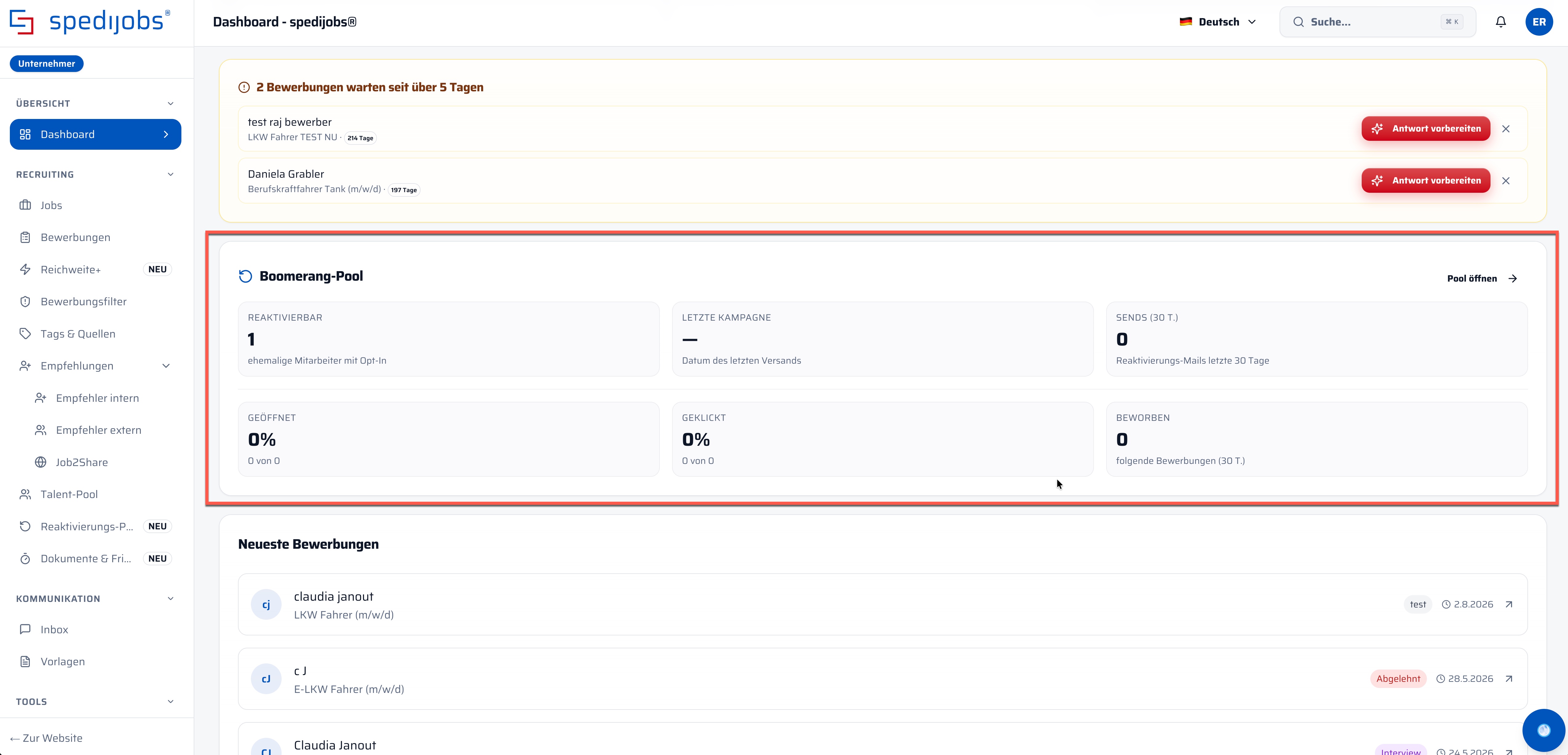1568x755 pixels.
Task: Prepare answer for test raj bewerber
Action: [x=1426, y=128]
